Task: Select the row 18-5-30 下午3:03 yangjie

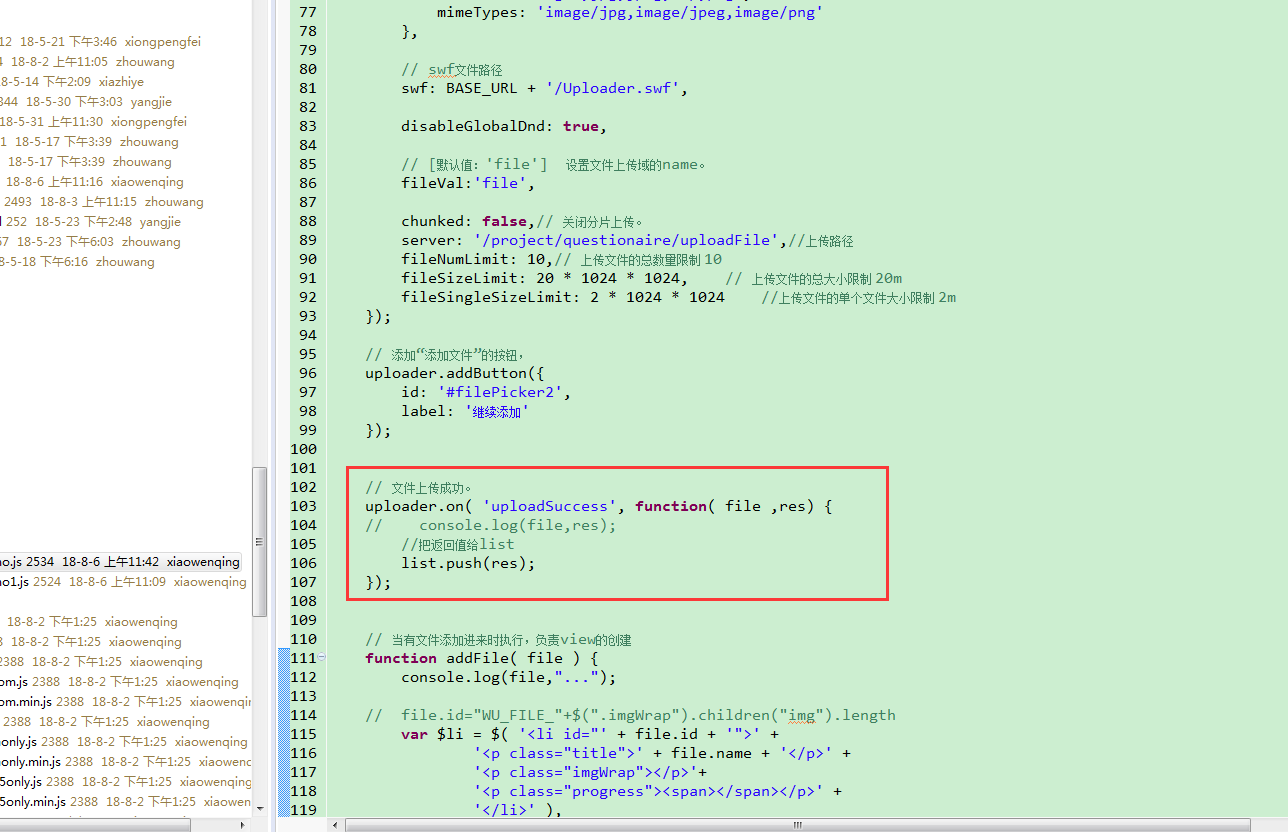Action: tap(86, 102)
